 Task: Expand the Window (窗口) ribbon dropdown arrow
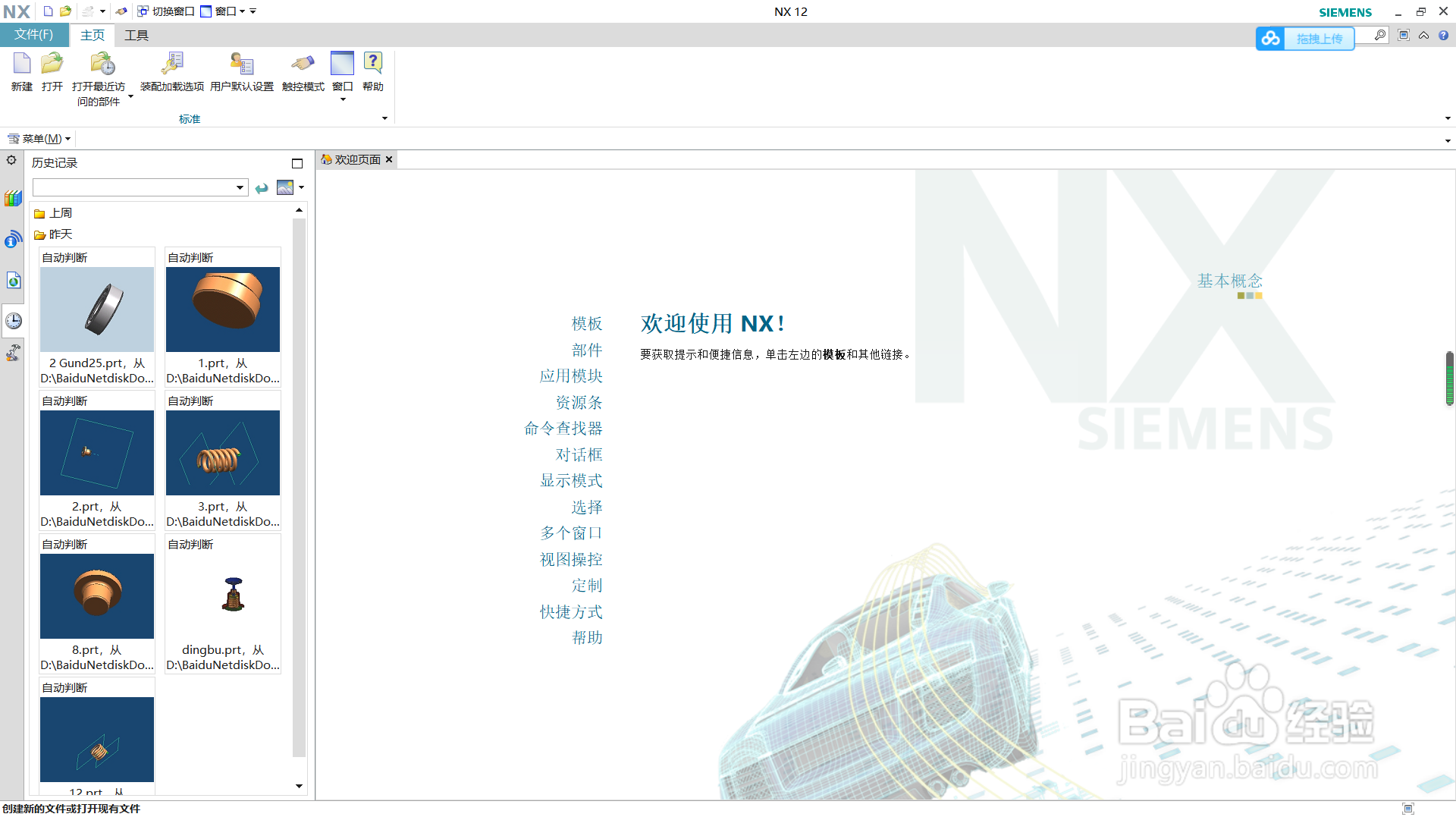(343, 99)
